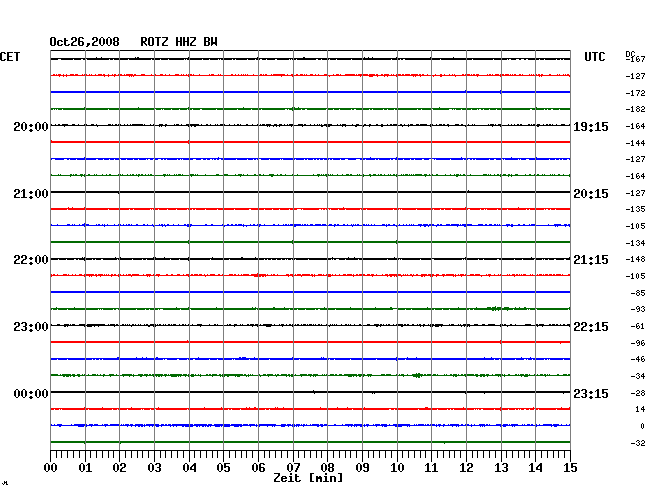Viewport: 650px width, 494px height.
Task: Select the network code BW
Action: tap(210, 42)
